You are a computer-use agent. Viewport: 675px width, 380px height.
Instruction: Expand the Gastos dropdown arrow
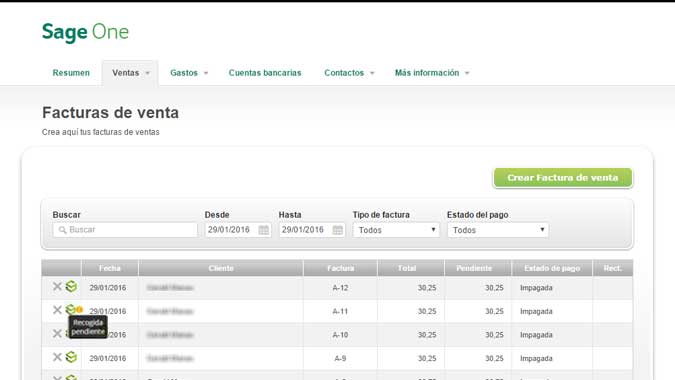click(206, 73)
